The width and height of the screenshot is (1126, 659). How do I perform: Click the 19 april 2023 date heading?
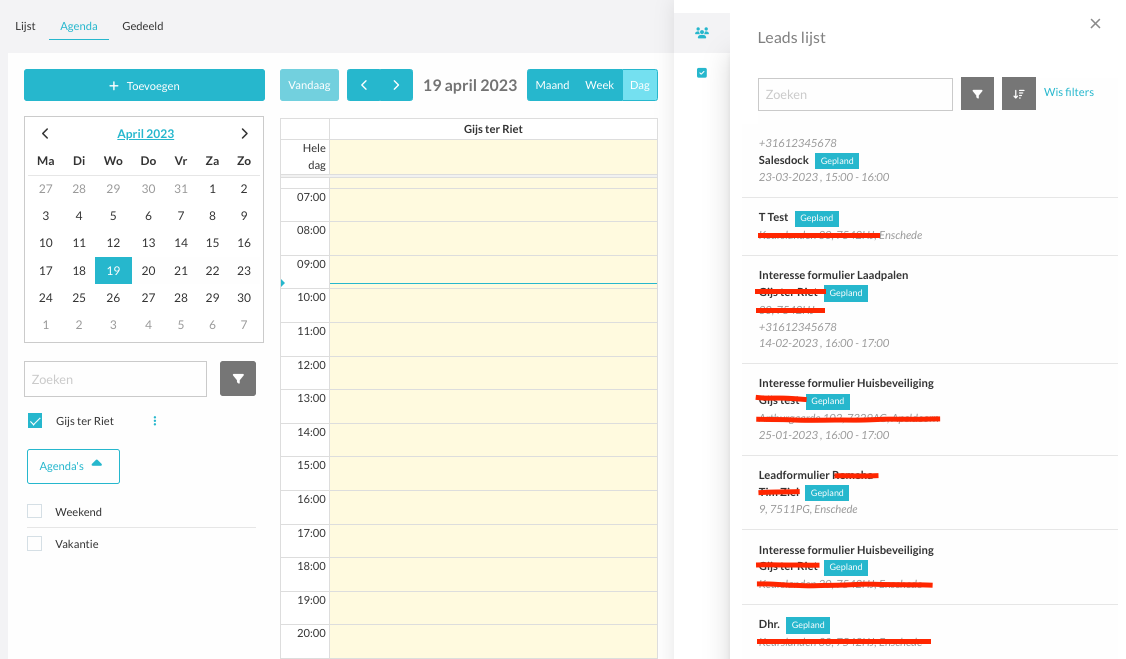470,85
